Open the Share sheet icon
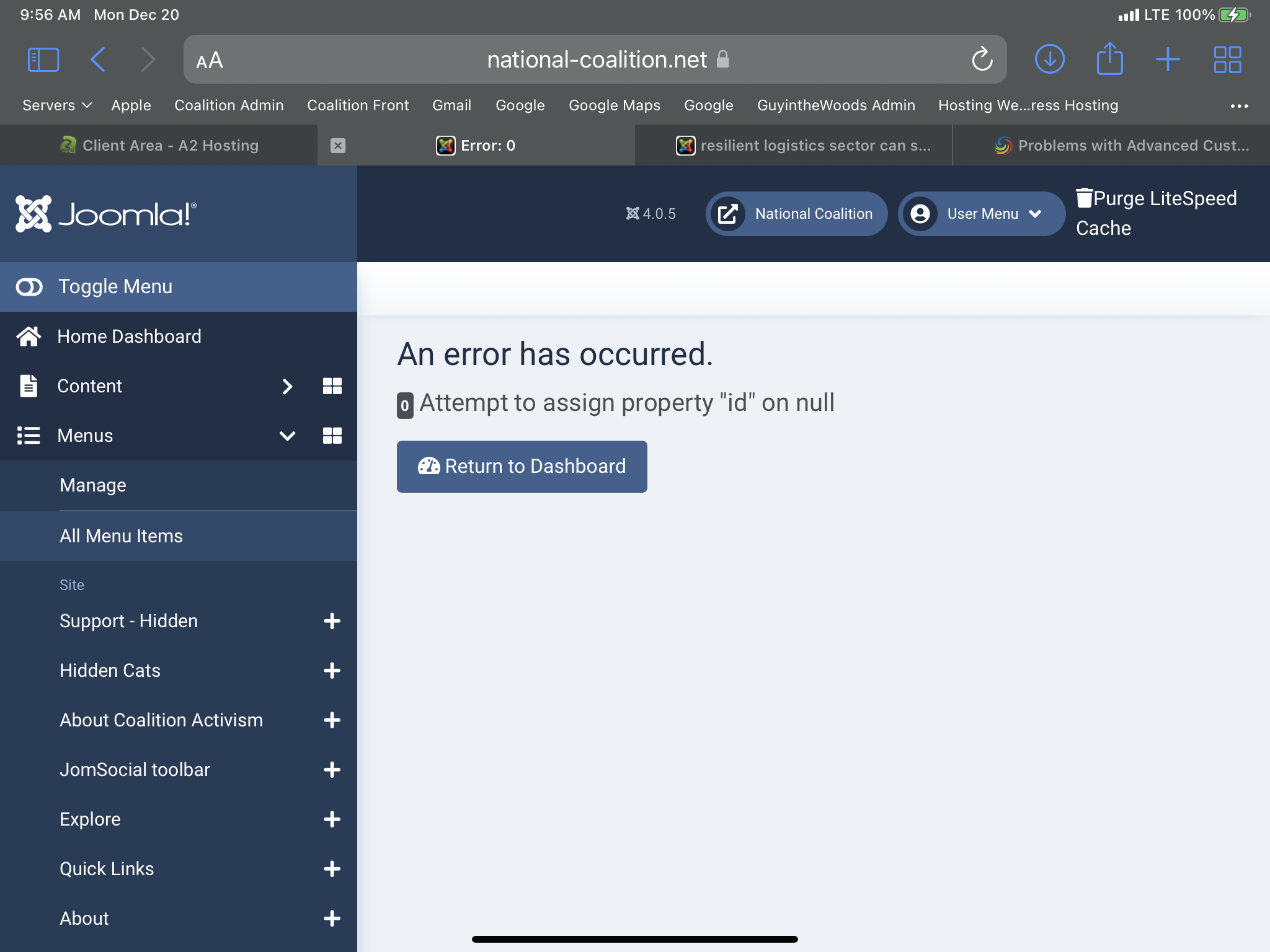 tap(1109, 59)
